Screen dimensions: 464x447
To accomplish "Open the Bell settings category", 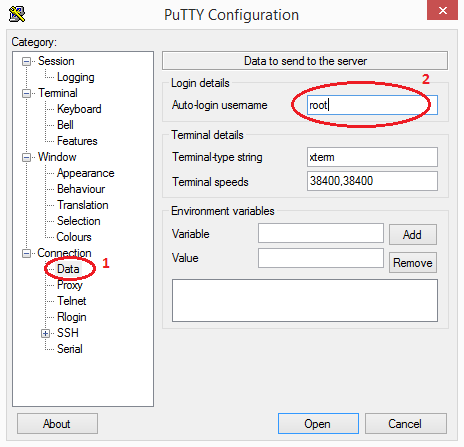I will pyautogui.click(x=65, y=125).
